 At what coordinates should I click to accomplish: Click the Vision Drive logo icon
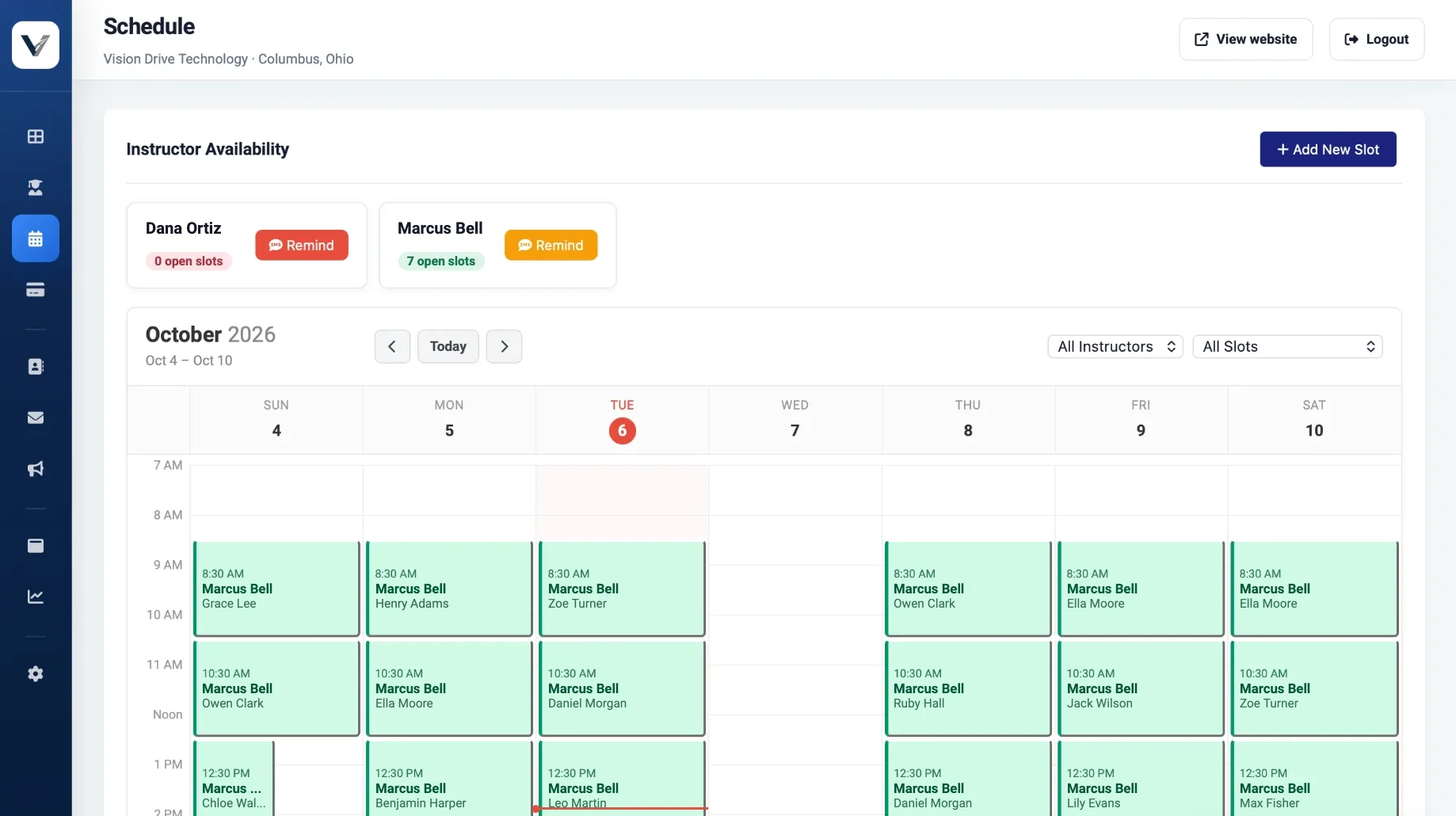[x=36, y=45]
